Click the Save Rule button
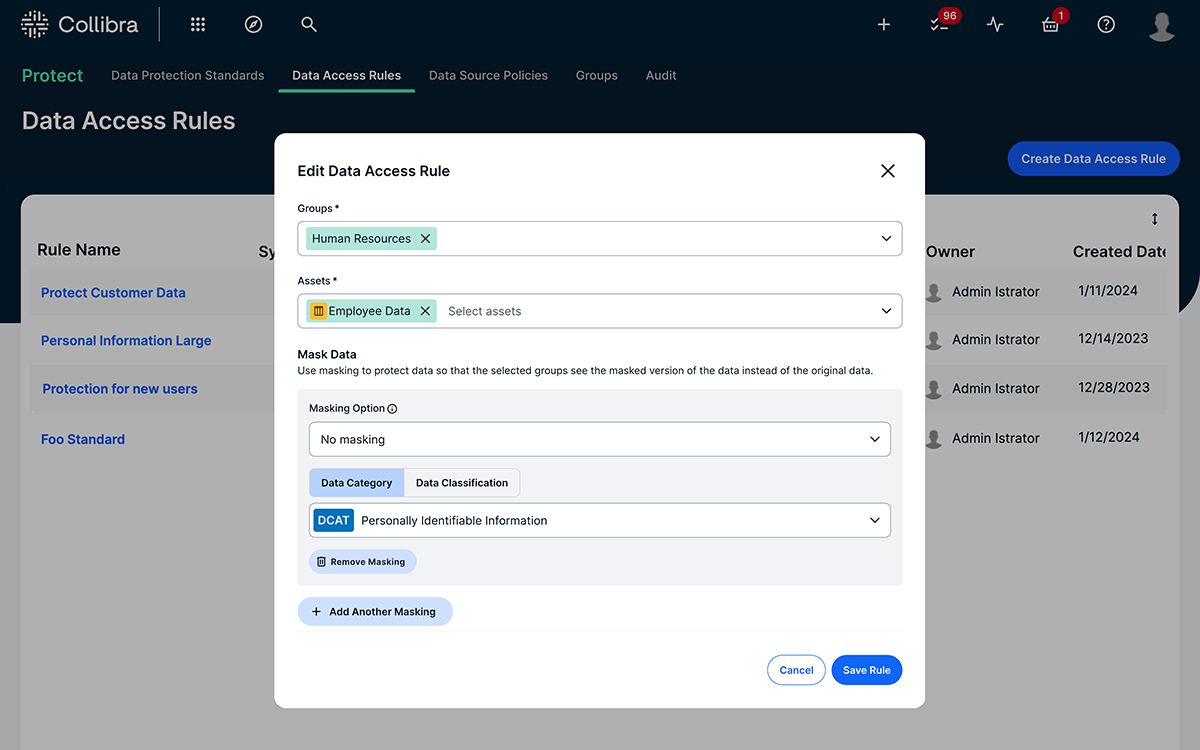 click(866, 670)
